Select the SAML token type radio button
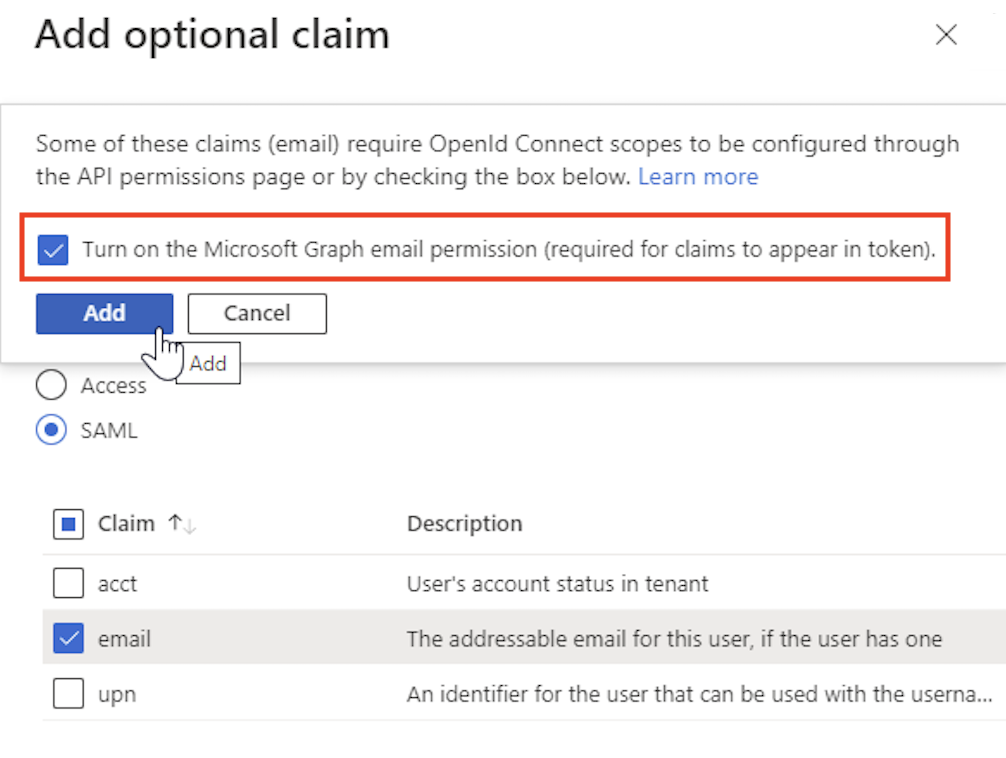 click(x=52, y=431)
